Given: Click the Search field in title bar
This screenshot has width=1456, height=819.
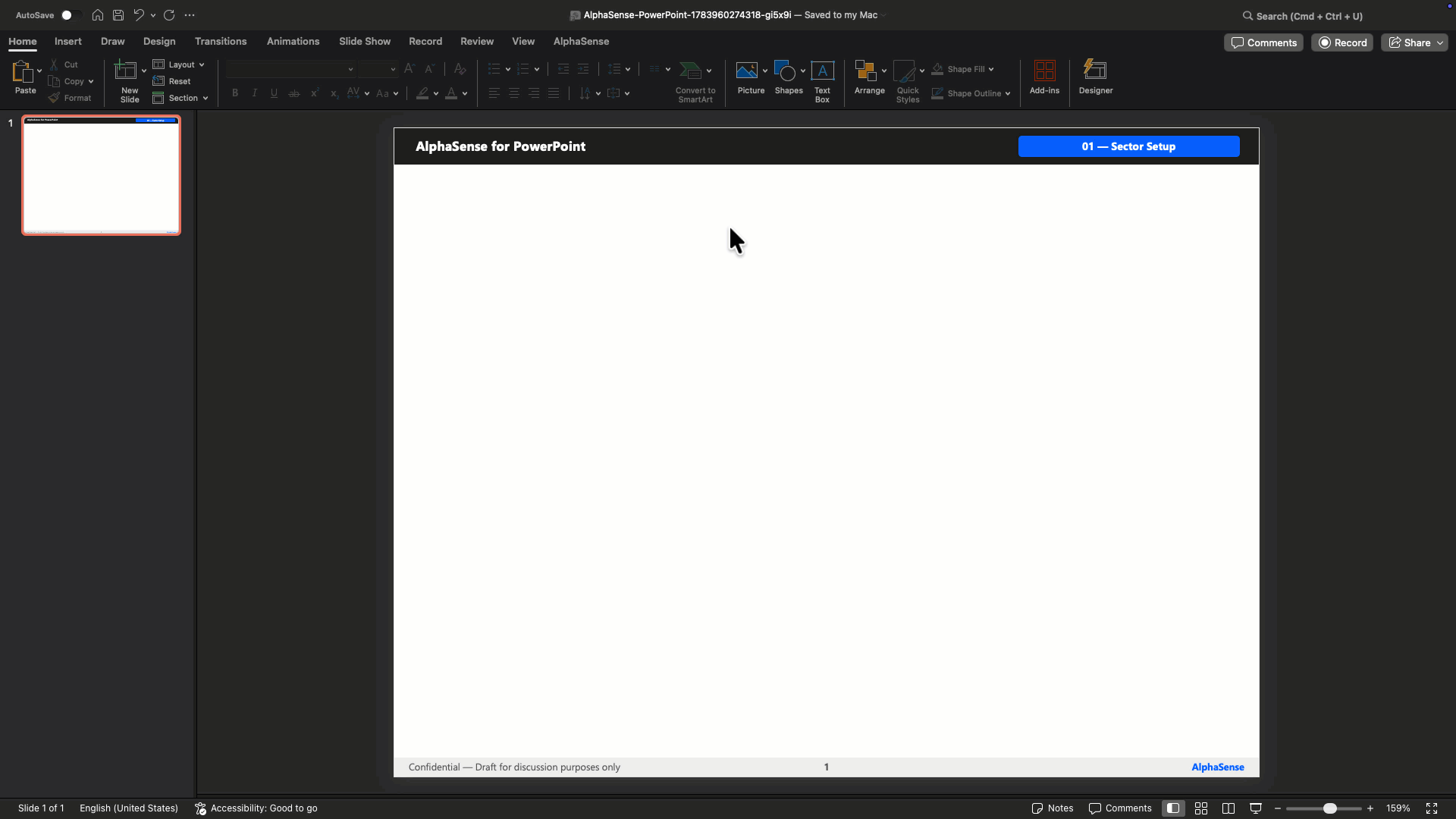Looking at the screenshot, I should click(1302, 16).
